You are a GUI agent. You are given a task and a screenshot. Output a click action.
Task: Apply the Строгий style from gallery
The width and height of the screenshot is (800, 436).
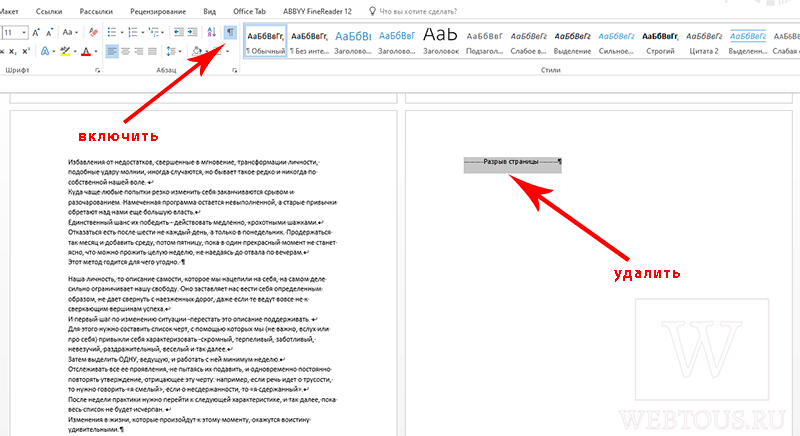click(x=660, y=42)
